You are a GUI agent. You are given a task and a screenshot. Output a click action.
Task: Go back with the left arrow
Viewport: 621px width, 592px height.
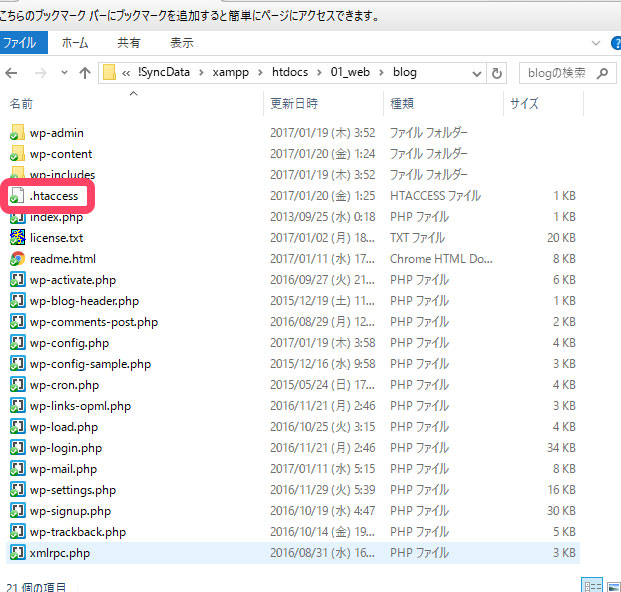point(11,73)
